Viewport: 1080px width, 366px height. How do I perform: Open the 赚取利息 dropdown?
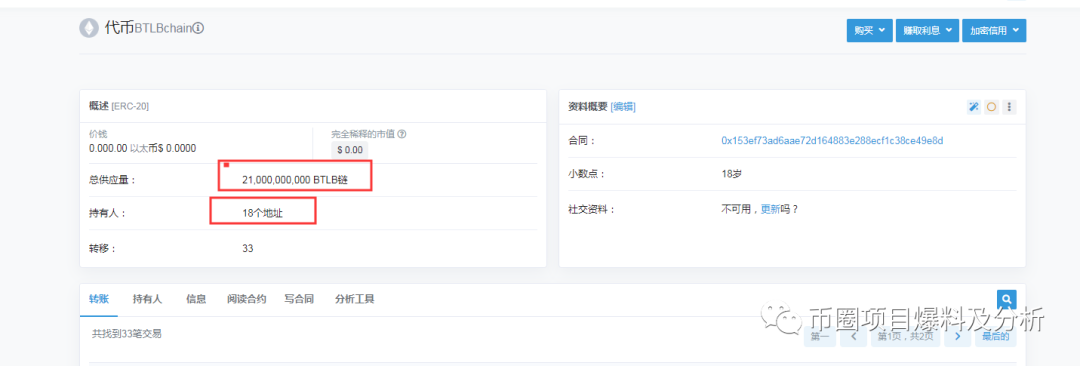click(927, 30)
